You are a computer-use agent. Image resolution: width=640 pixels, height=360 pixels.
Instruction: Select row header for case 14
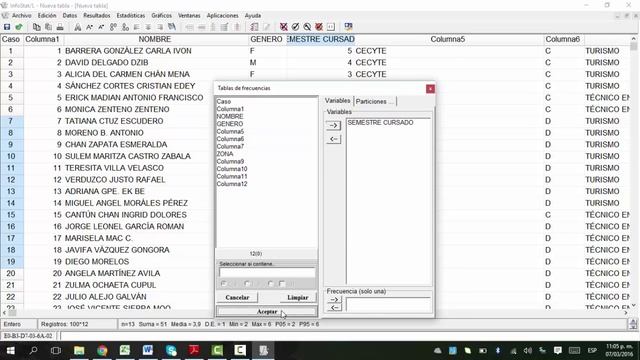click(x=11, y=203)
